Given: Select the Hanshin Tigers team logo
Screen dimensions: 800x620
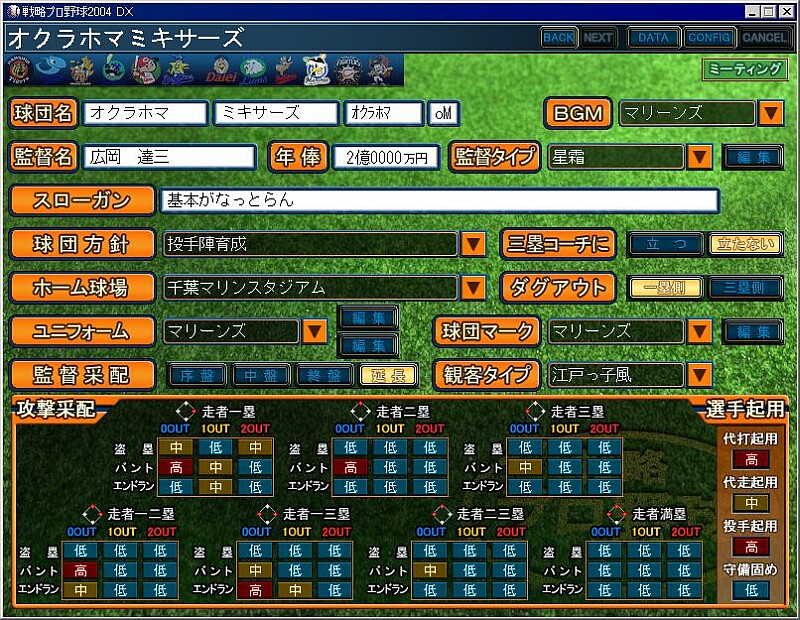Looking at the screenshot, I should pos(19,69).
